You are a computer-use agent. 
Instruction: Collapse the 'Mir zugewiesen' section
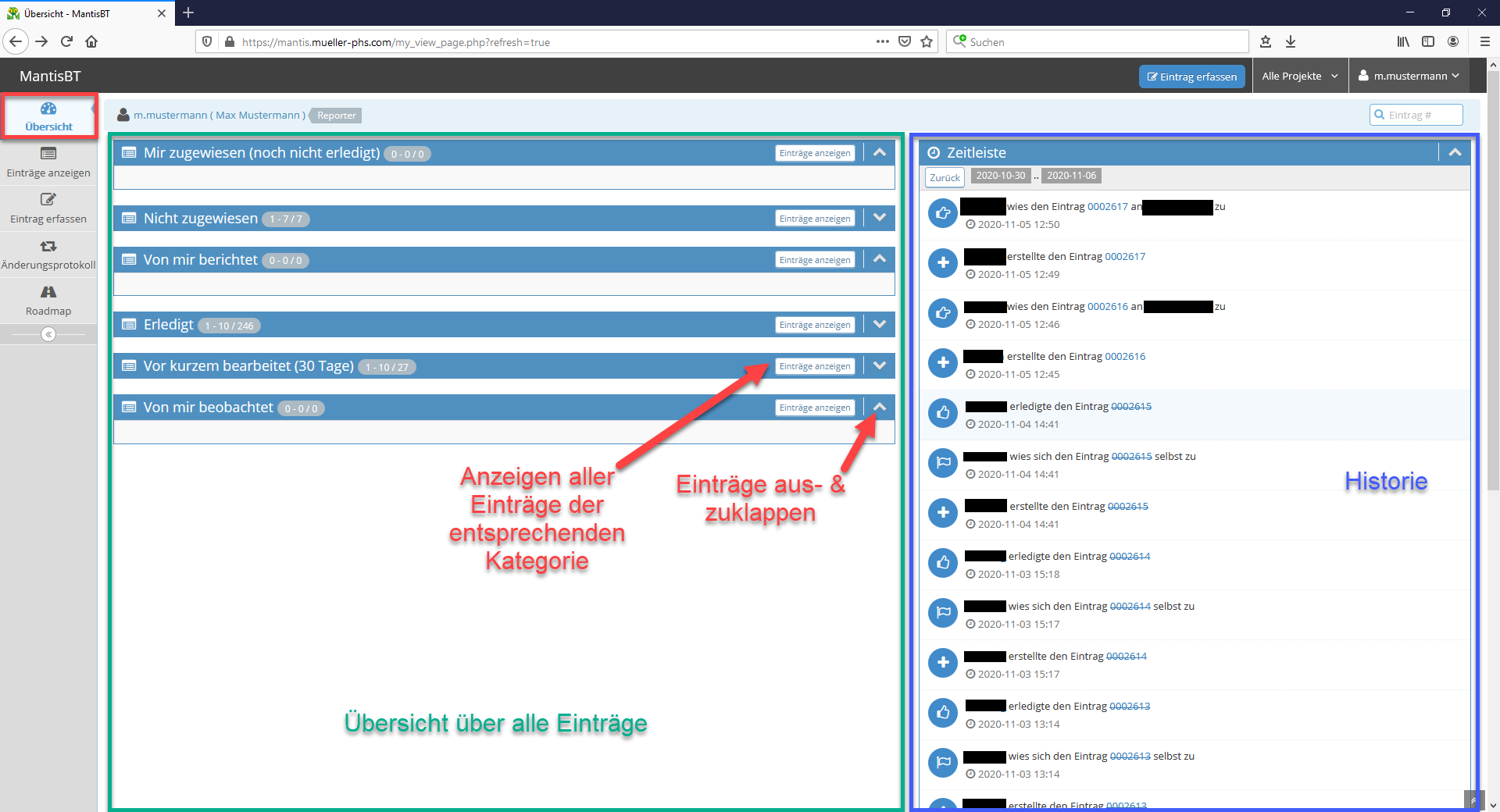(880, 153)
